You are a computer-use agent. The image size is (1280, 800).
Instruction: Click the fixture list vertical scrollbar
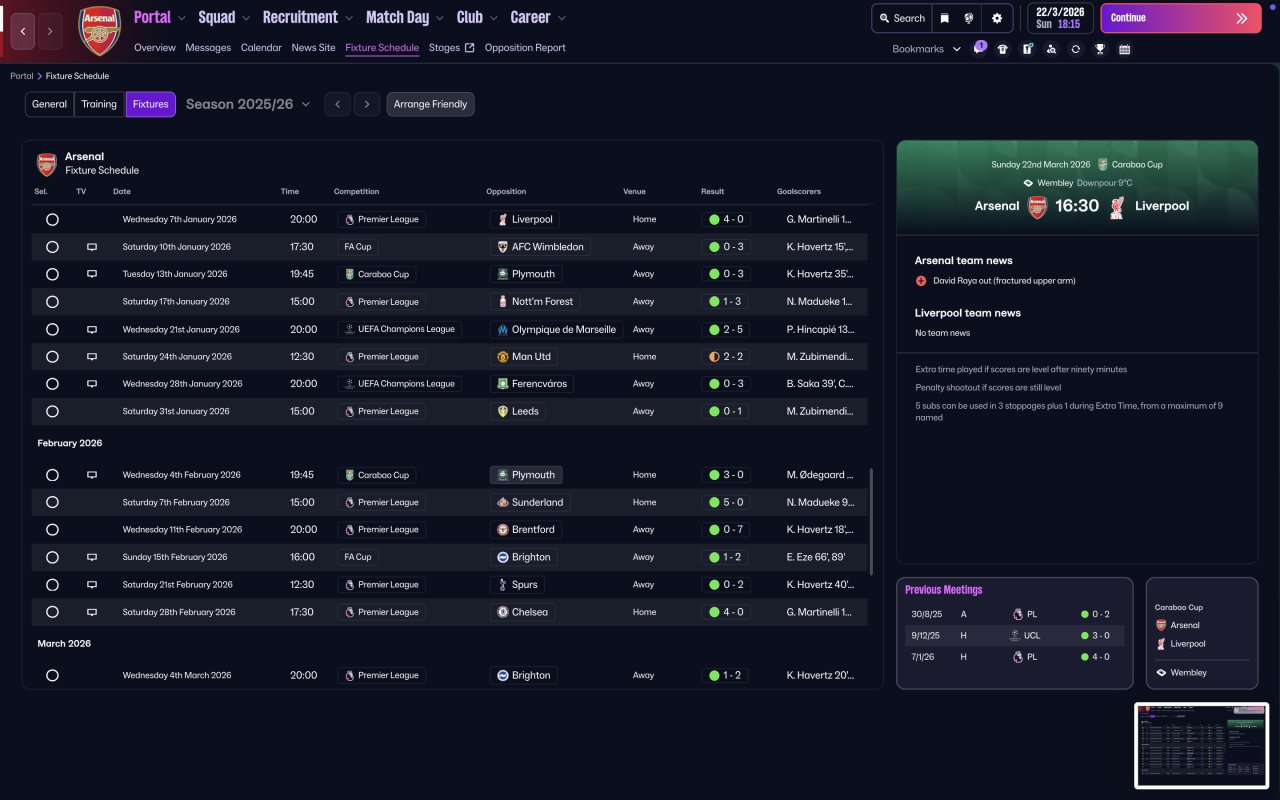(871, 520)
